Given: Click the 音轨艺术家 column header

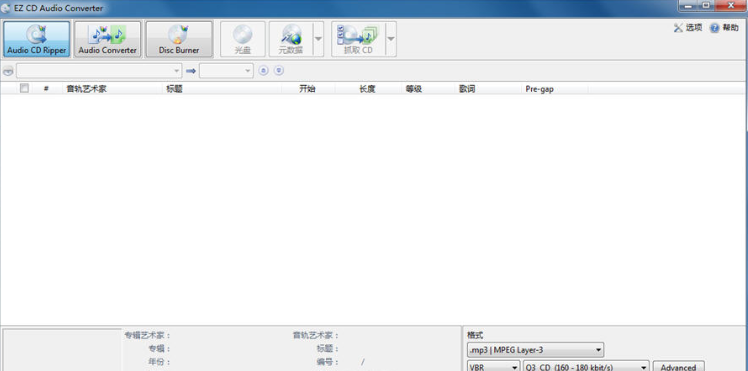Looking at the screenshot, I should [x=112, y=89].
